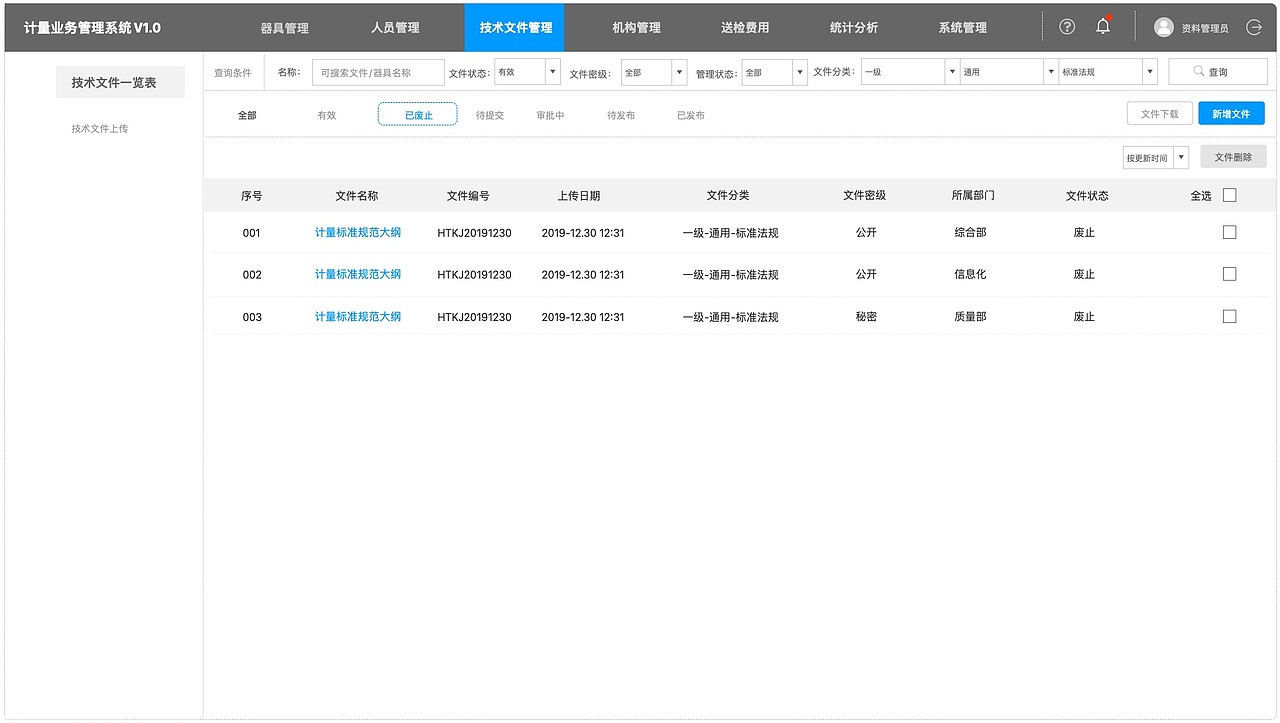This screenshot has height=723, width=1280.
Task: Expand the 标准法规 category dropdown
Action: coord(1108,72)
